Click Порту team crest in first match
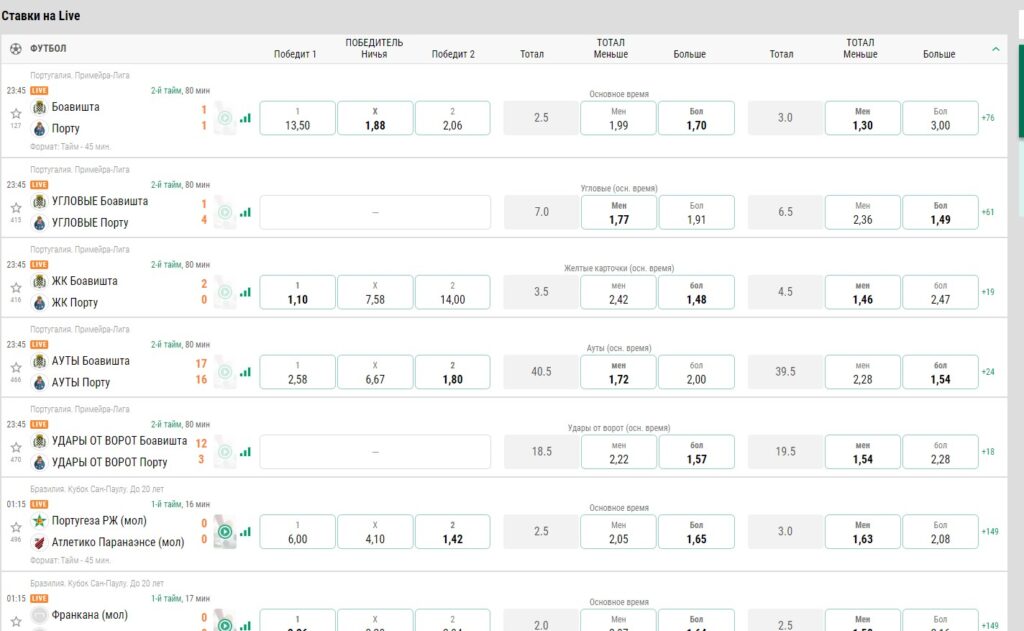This screenshot has width=1024, height=631. pyautogui.click(x=39, y=129)
